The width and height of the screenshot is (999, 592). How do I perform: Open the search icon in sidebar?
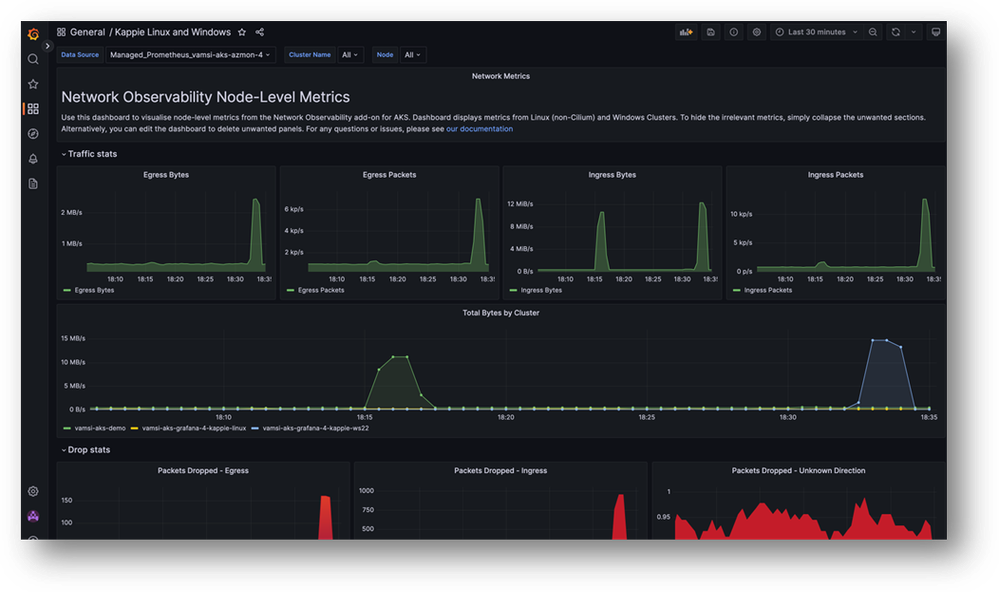click(33, 59)
